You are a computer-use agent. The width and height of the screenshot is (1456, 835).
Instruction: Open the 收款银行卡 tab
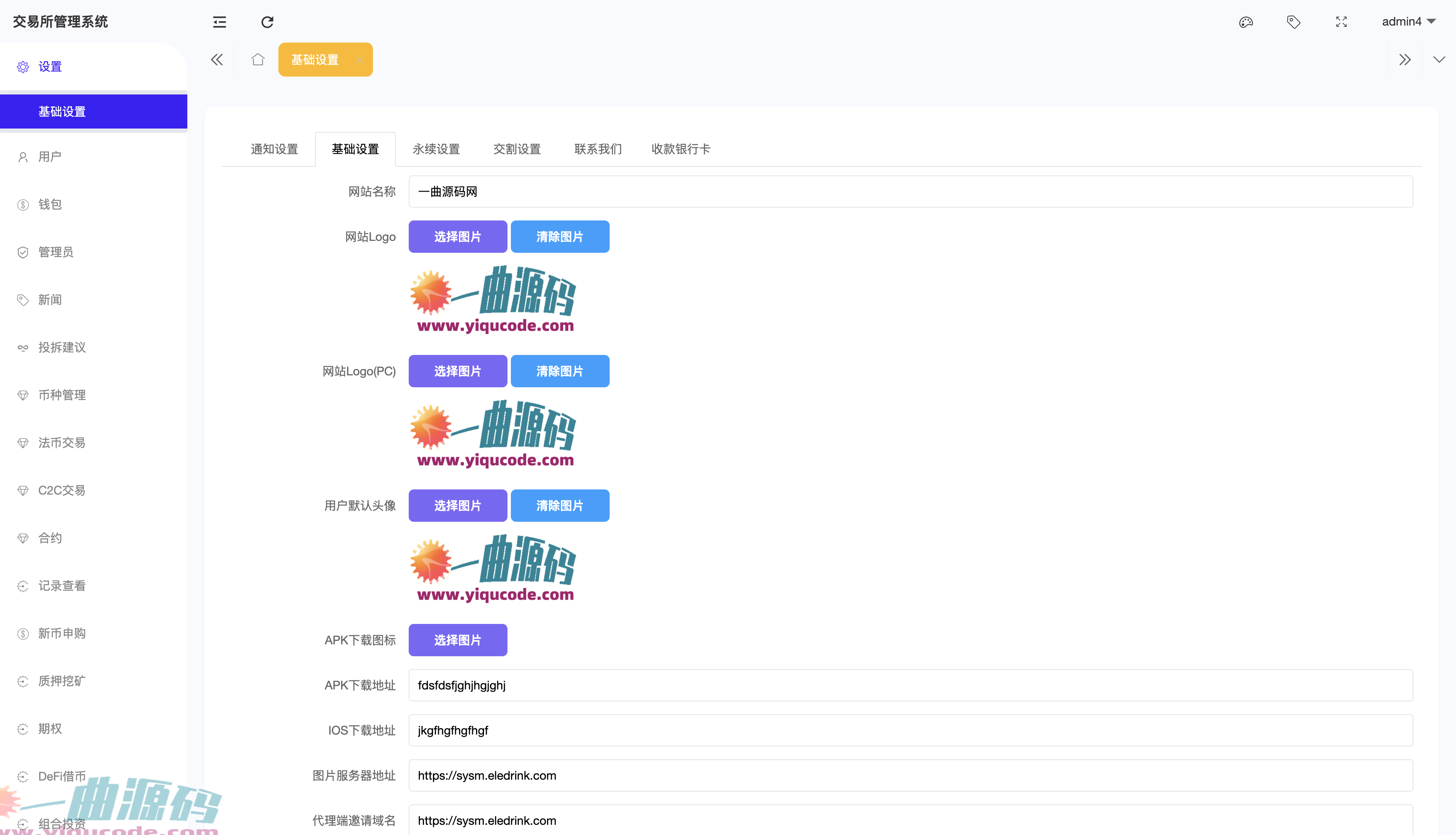click(x=680, y=149)
